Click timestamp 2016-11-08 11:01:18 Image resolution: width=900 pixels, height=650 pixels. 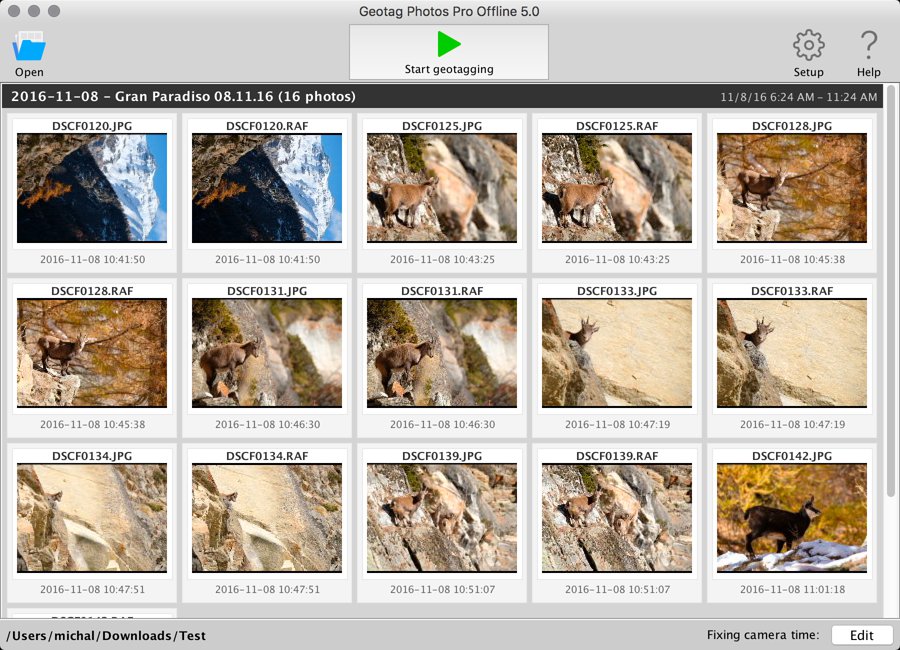(792, 589)
